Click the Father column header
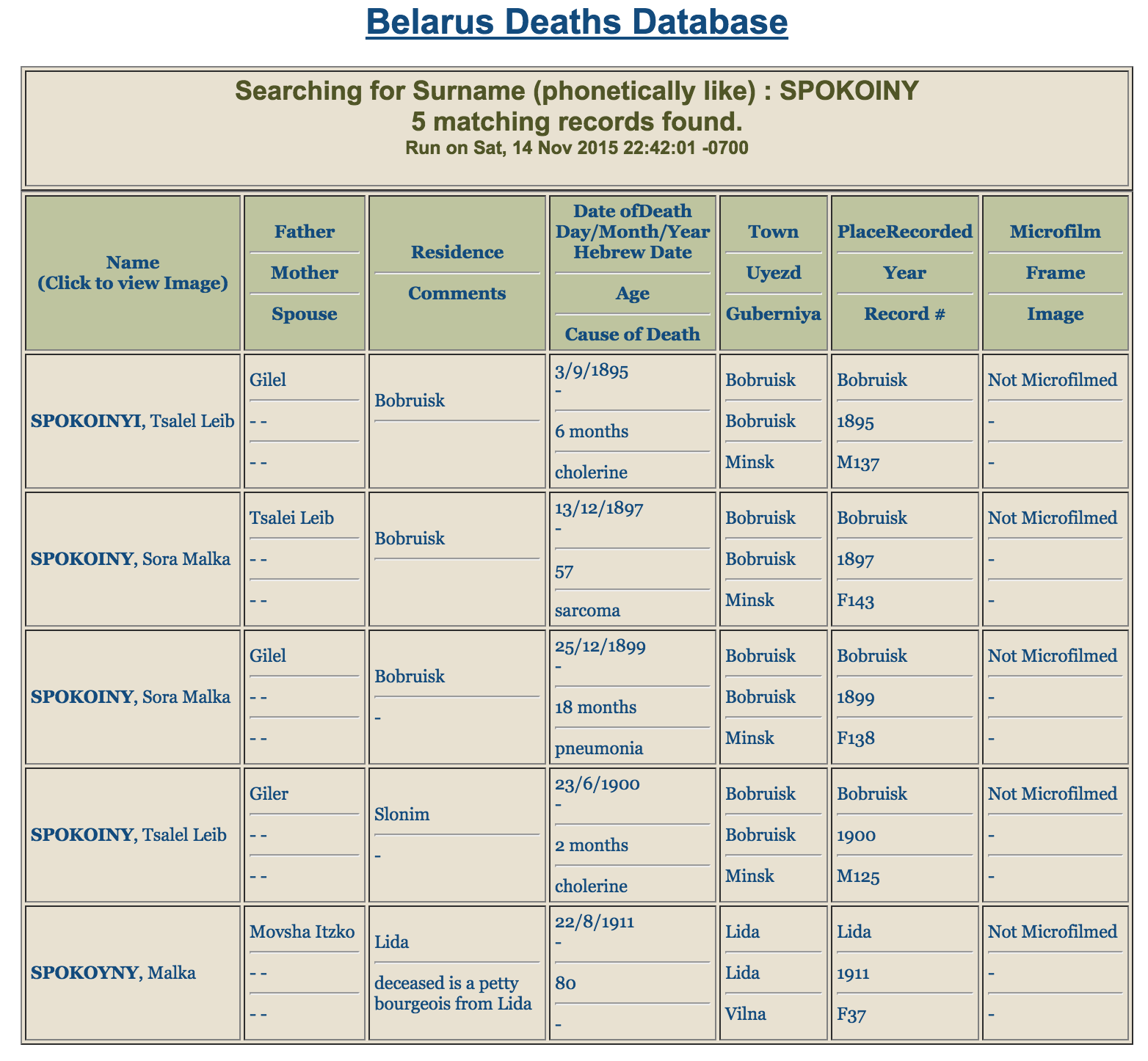The image size is (1148, 1061). [304, 232]
